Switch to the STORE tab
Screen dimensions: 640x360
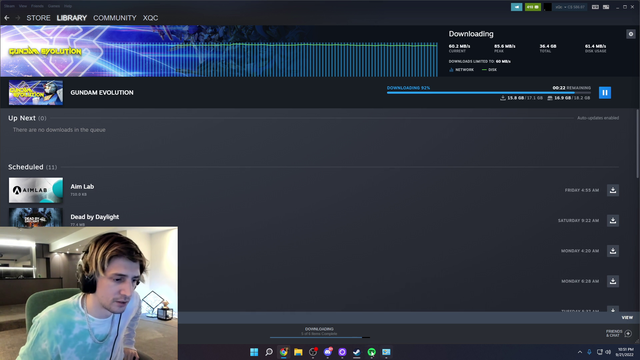tap(38, 18)
